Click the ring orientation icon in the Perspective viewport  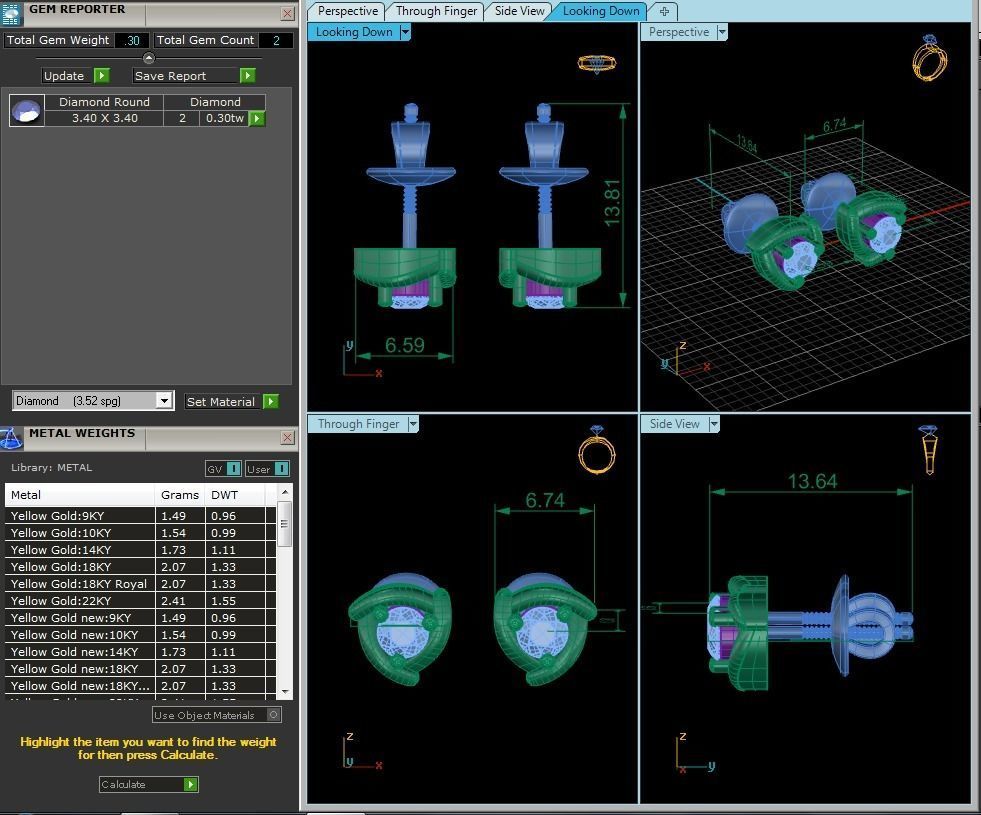click(x=930, y=58)
